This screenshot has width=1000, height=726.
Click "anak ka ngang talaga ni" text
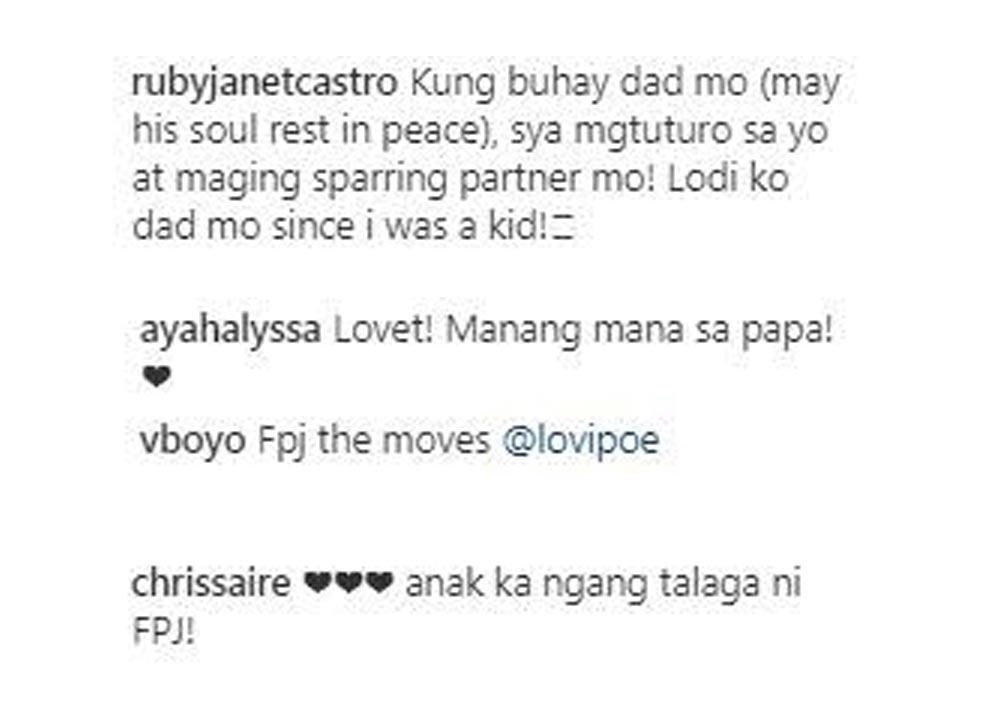click(x=603, y=584)
